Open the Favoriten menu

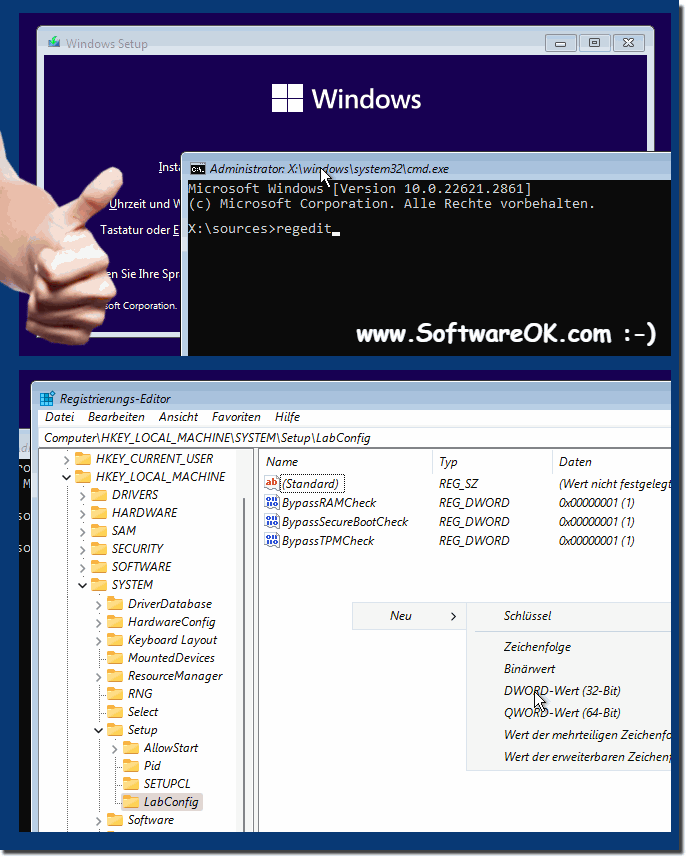pos(236,417)
